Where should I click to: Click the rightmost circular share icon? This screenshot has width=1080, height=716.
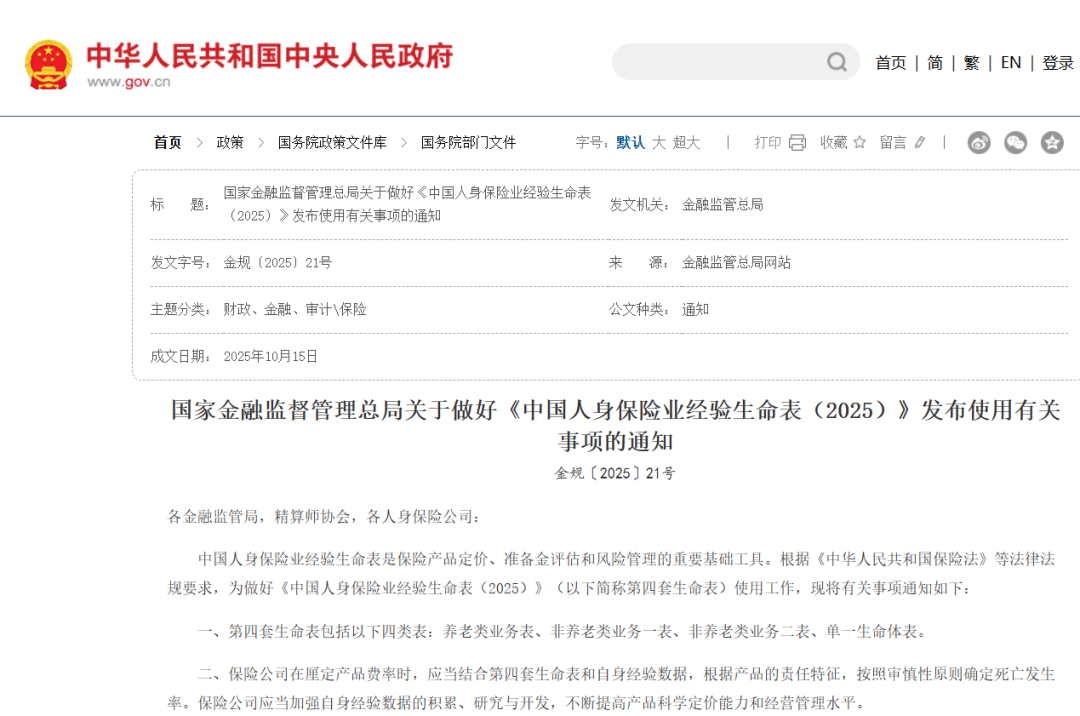point(1052,142)
